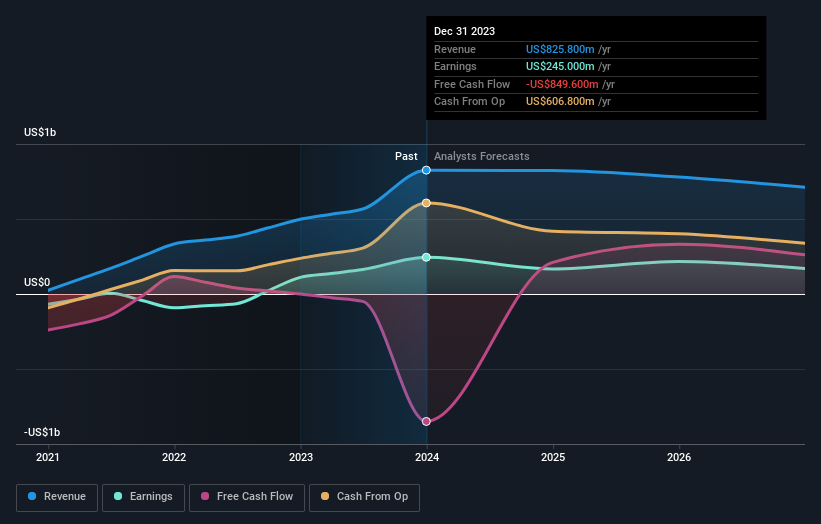Click the 2023 x-axis label
The width and height of the screenshot is (821, 524).
pos(301,458)
